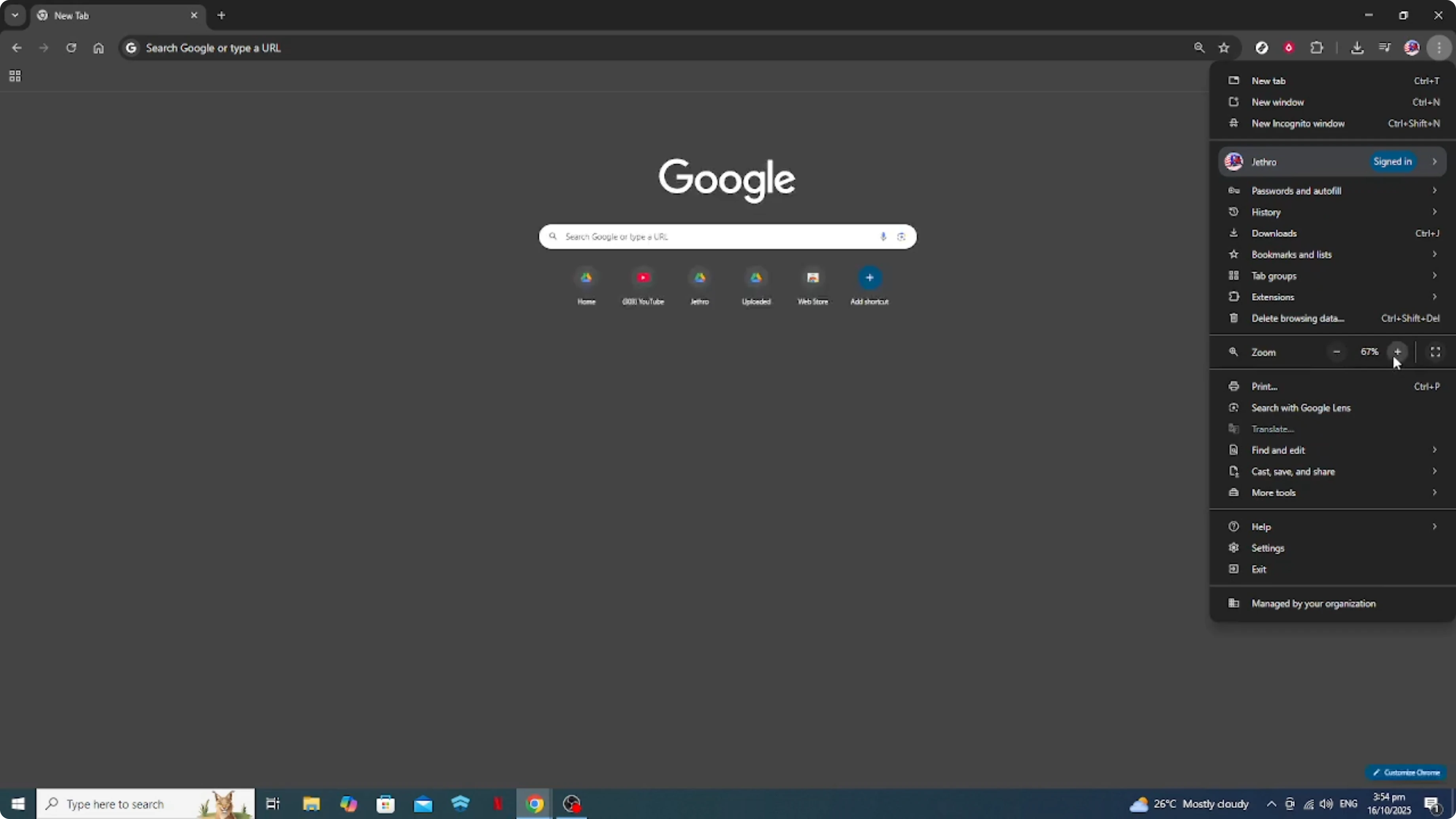Open Downloads via the toolbar download icon
Screen dimensions: 1456x819
1358,47
